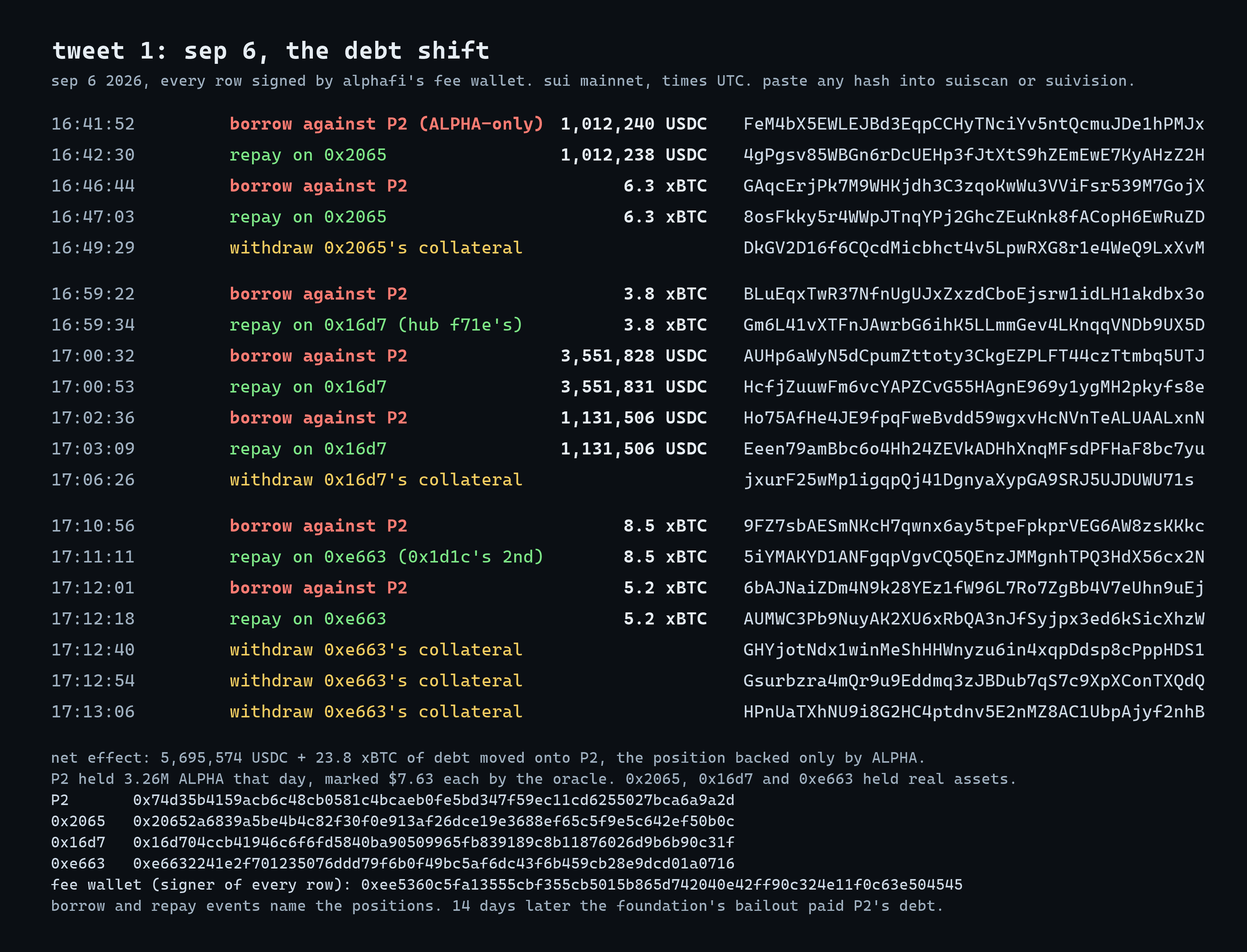Click the amount 1,012,240 USDC
The height and width of the screenshot is (952, 1247).
(x=634, y=124)
